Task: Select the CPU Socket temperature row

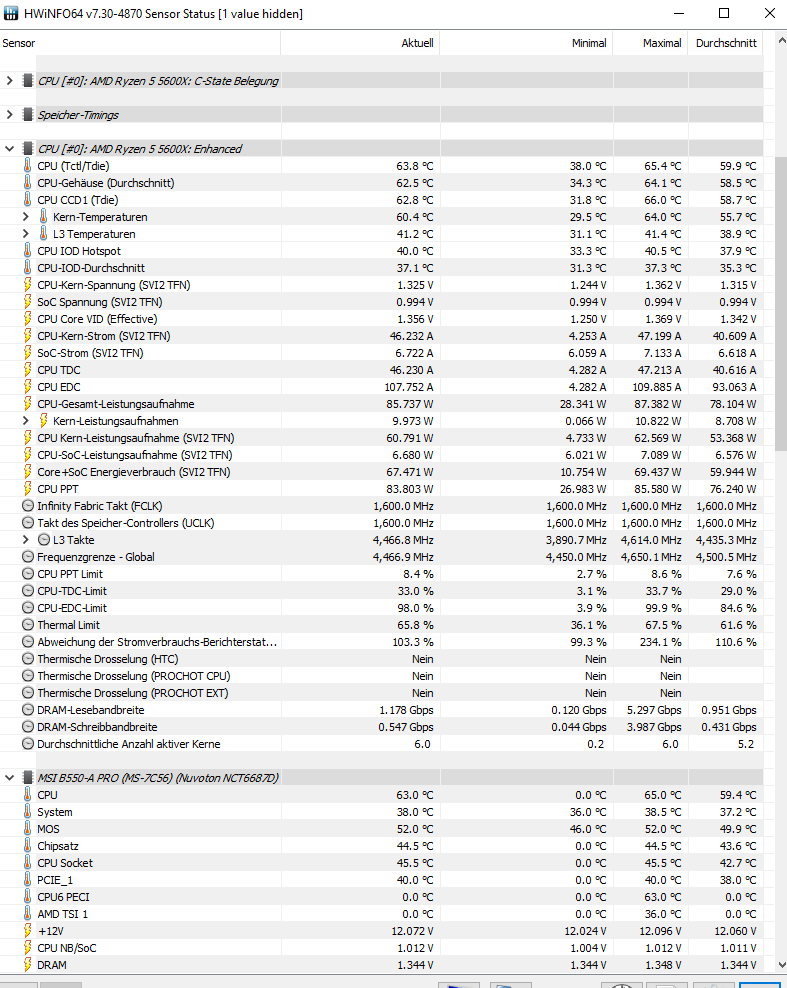Action: pyautogui.click(x=382, y=863)
